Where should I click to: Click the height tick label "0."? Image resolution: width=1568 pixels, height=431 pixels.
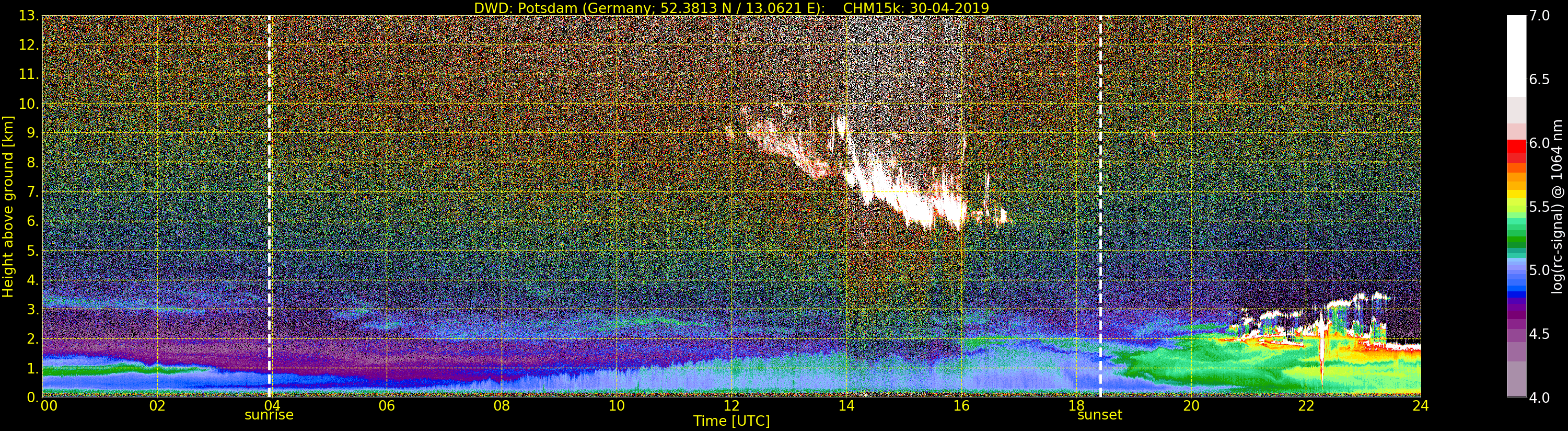pos(33,397)
